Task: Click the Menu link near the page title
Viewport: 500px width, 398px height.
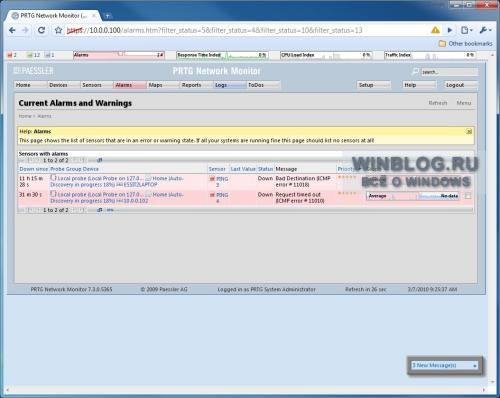Action: 464,103
